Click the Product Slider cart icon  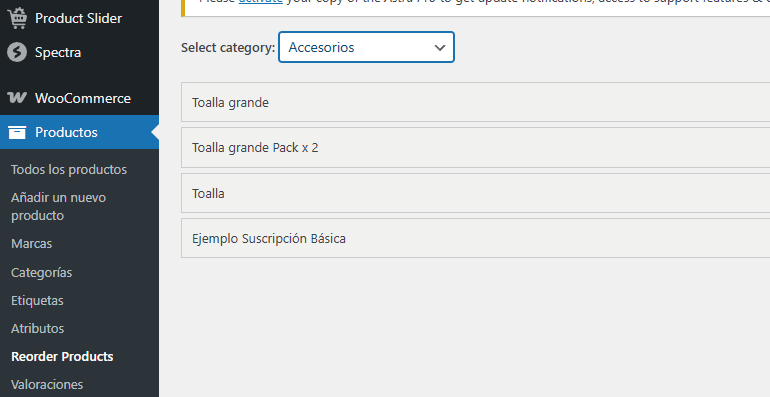click(17, 18)
